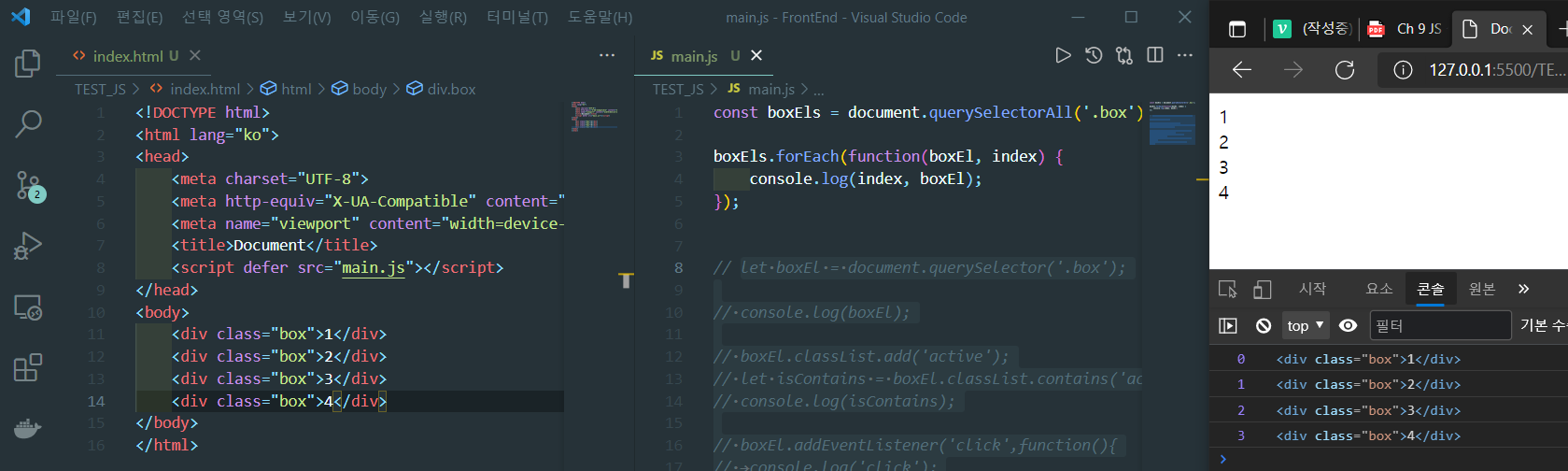Close the Document browser tab
This screenshot has height=471, width=1568.
(1527, 29)
